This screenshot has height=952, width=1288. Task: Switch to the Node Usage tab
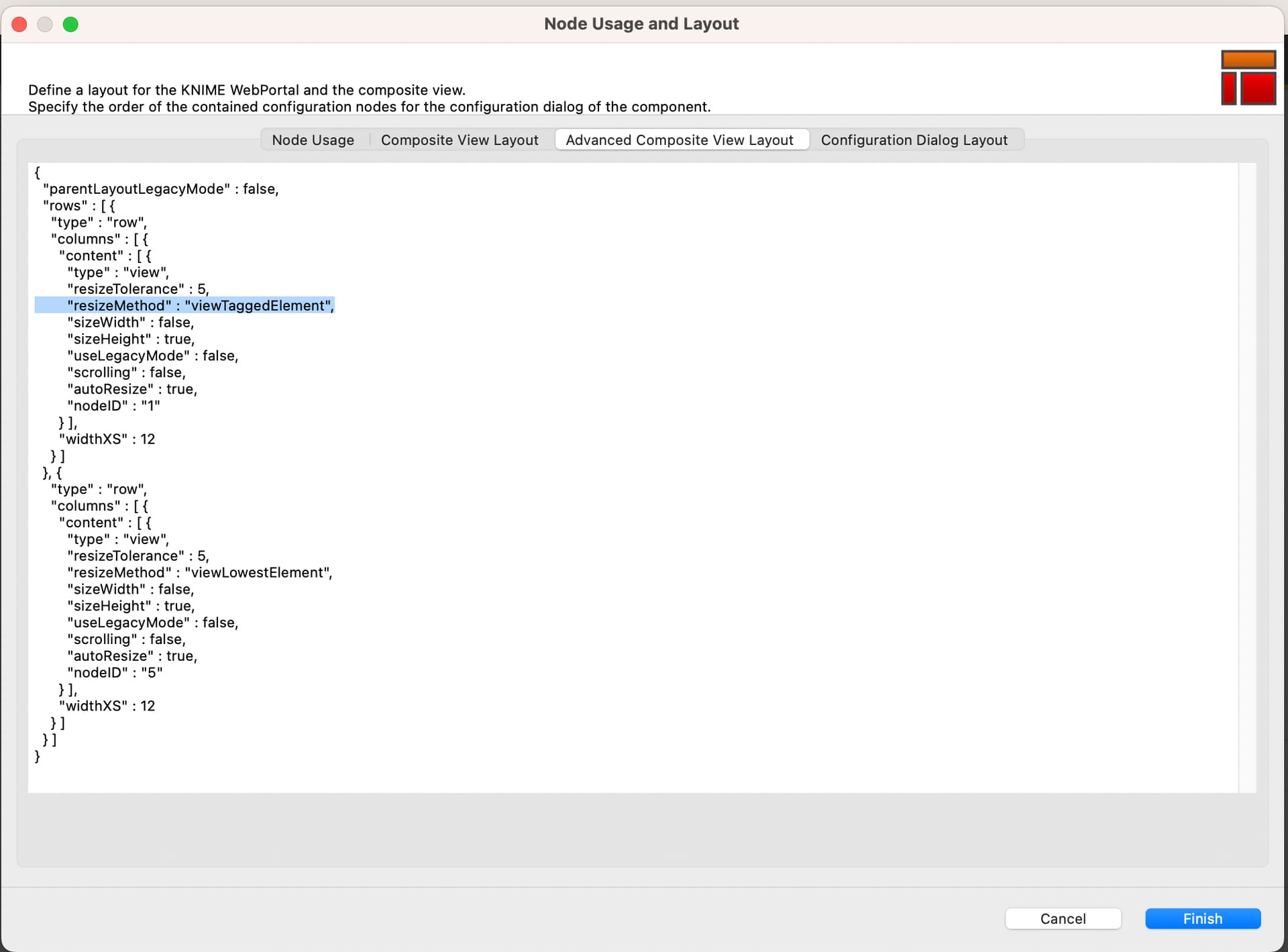tap(313, 140)
